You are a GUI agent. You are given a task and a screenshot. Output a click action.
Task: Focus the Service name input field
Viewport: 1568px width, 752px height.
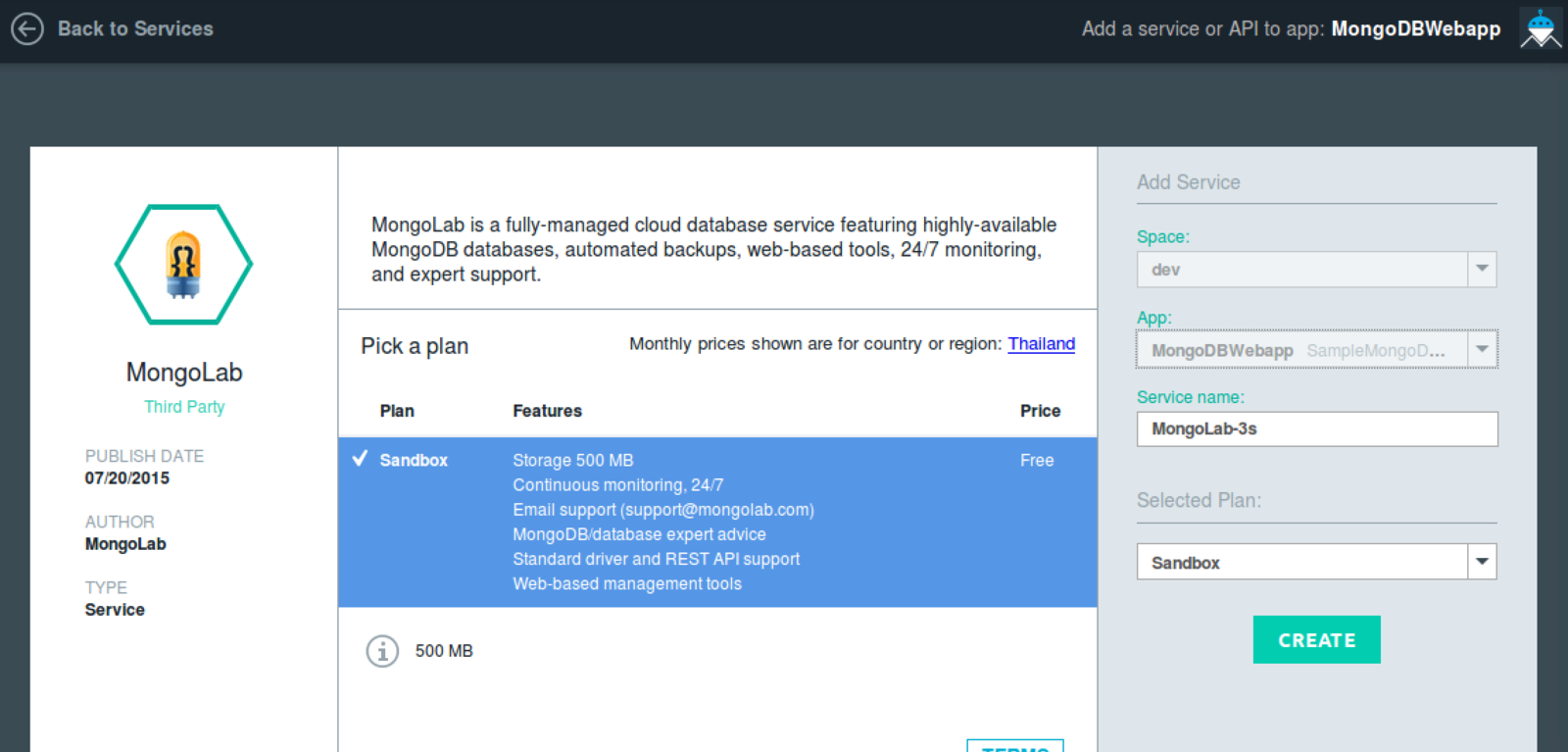(x=1317, y=428)
